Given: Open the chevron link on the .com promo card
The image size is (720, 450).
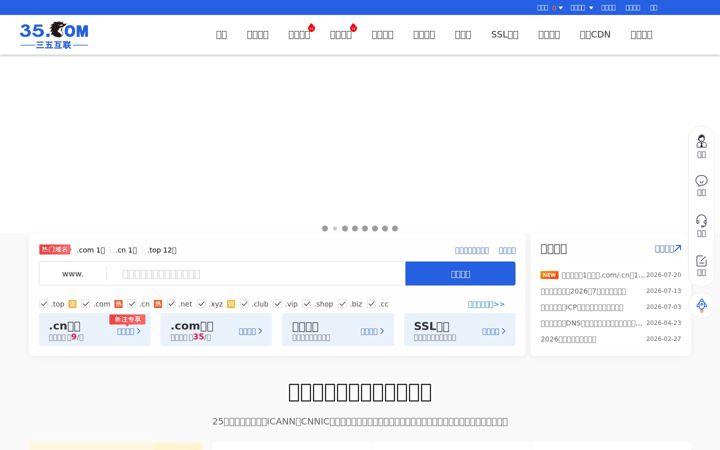Looking at the screenshot, I should [250, 331].
